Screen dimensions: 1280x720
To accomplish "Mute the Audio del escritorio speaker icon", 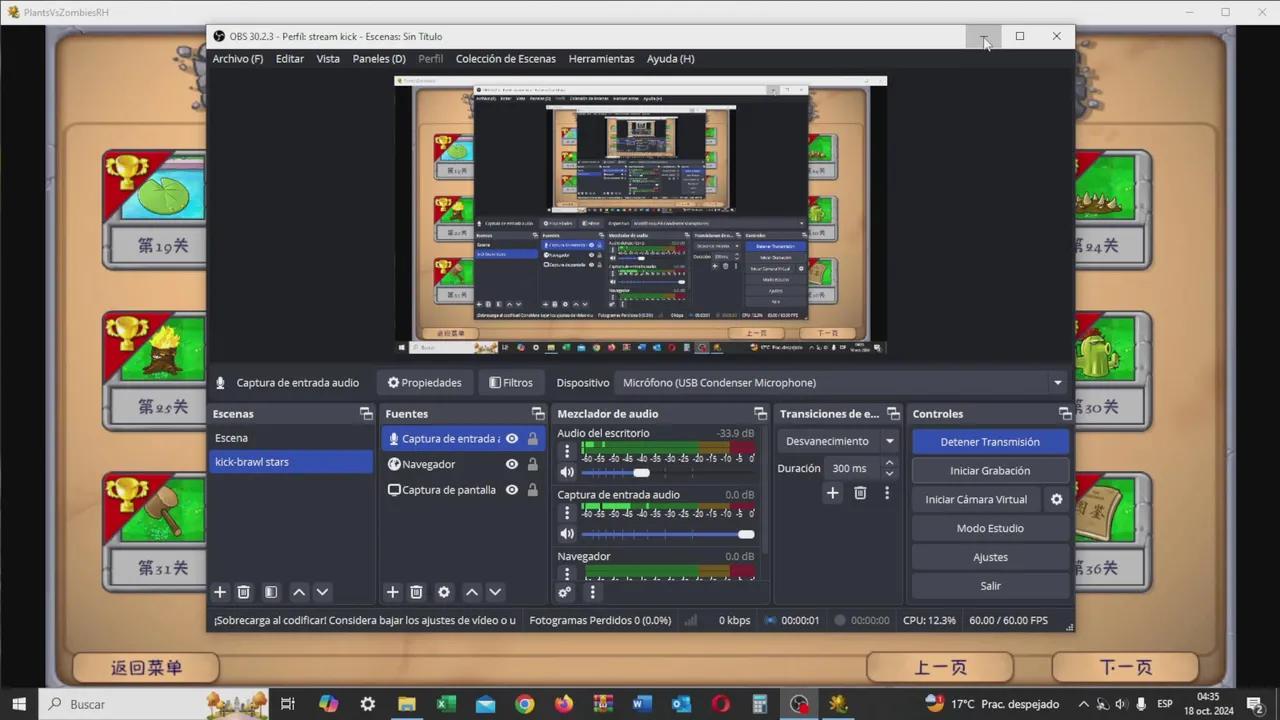I will coord(567,472).
